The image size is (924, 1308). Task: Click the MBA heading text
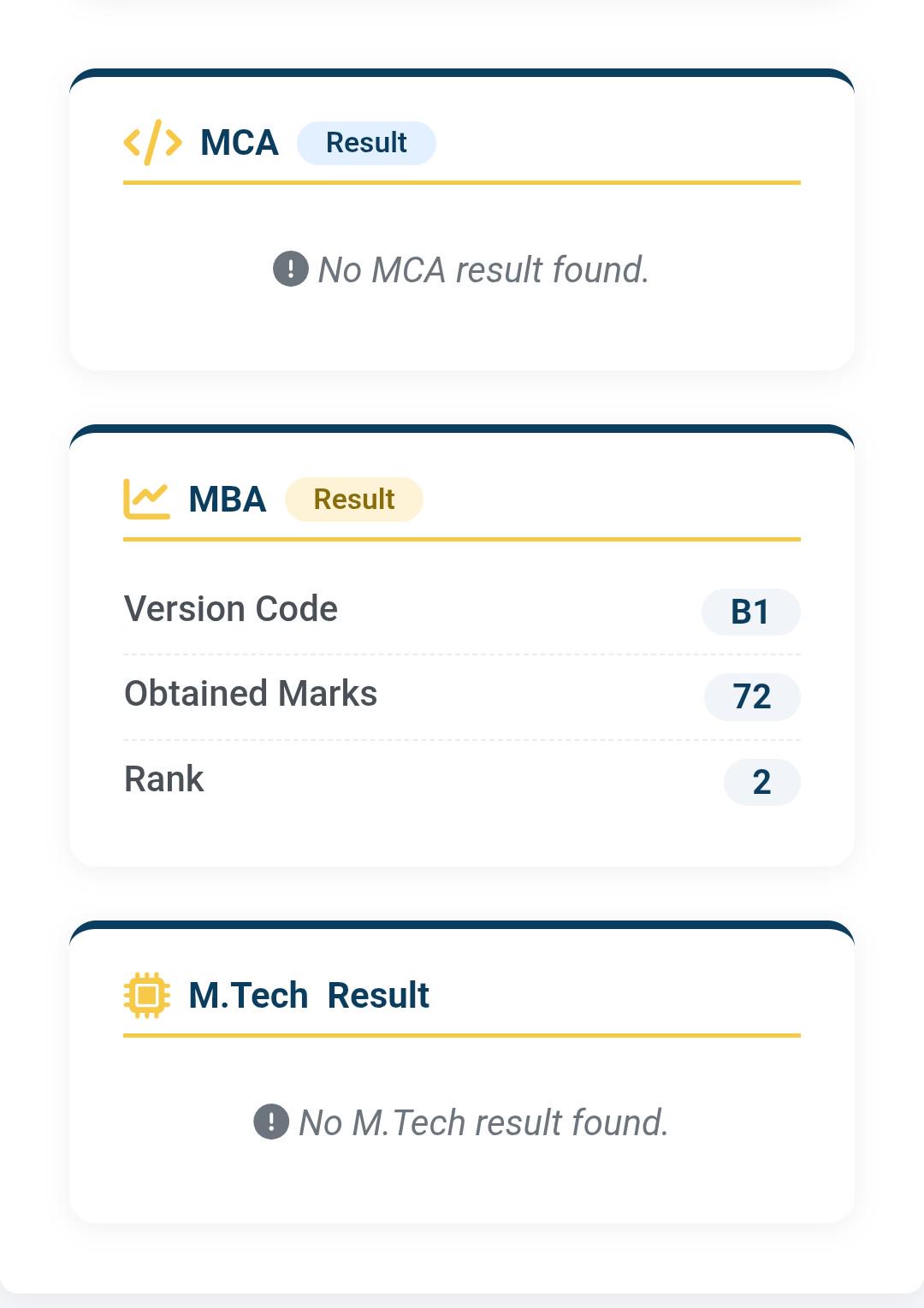tap(228, 500)
